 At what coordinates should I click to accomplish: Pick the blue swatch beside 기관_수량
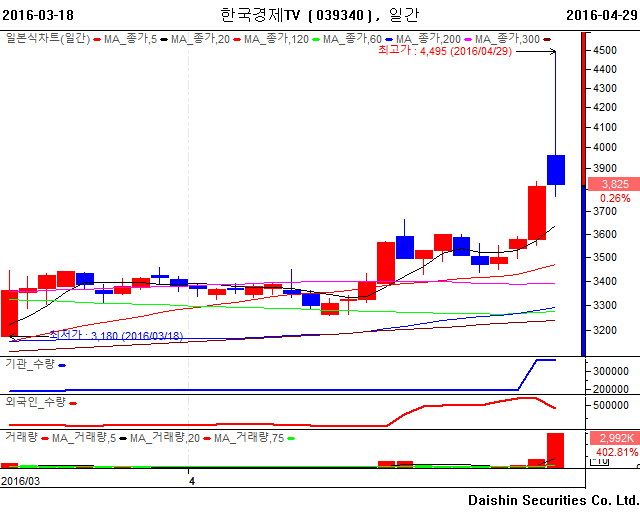pos(62,365)
